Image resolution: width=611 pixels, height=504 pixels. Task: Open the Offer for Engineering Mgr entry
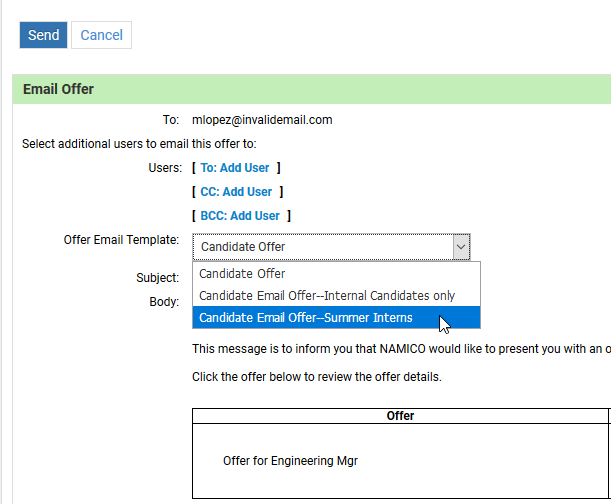[290, 461]
